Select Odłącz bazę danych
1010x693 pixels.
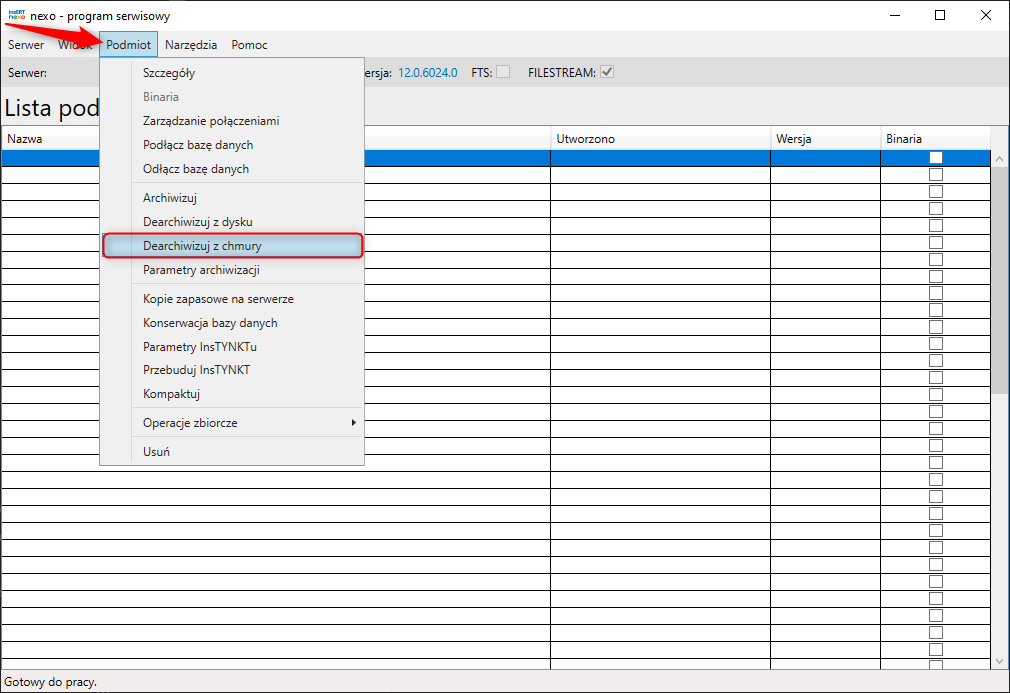pyautogui.click(x=233, y=169)
